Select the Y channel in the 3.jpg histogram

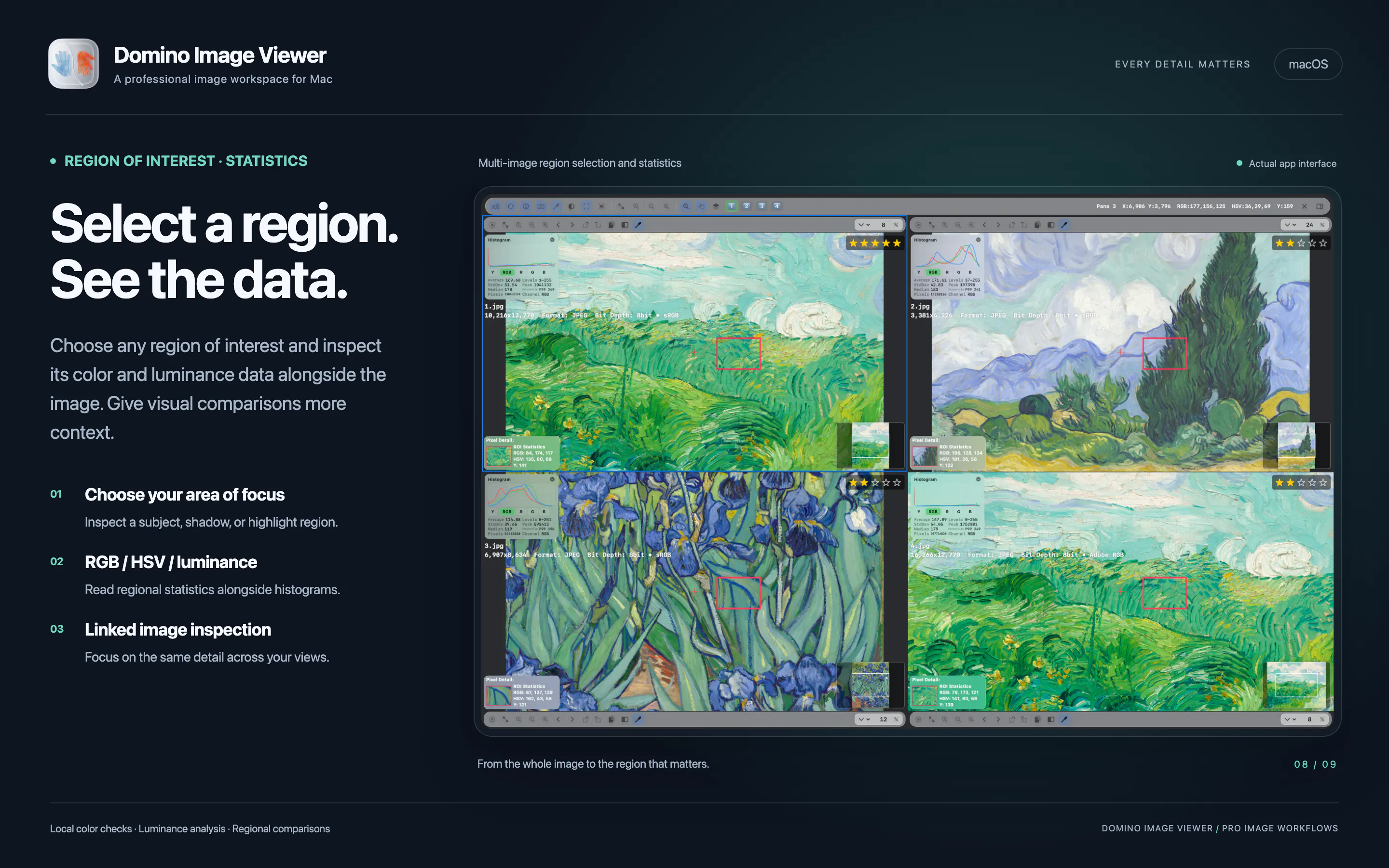tap(492, 512)
